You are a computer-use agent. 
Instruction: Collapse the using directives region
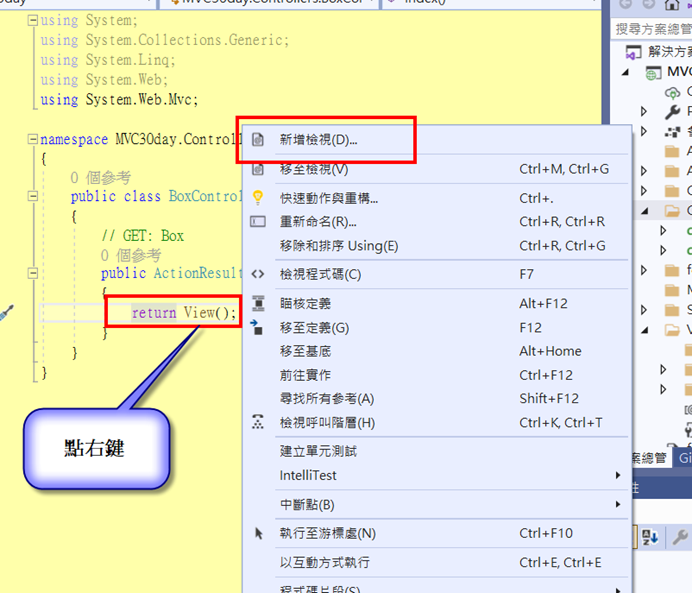(33, 20)
